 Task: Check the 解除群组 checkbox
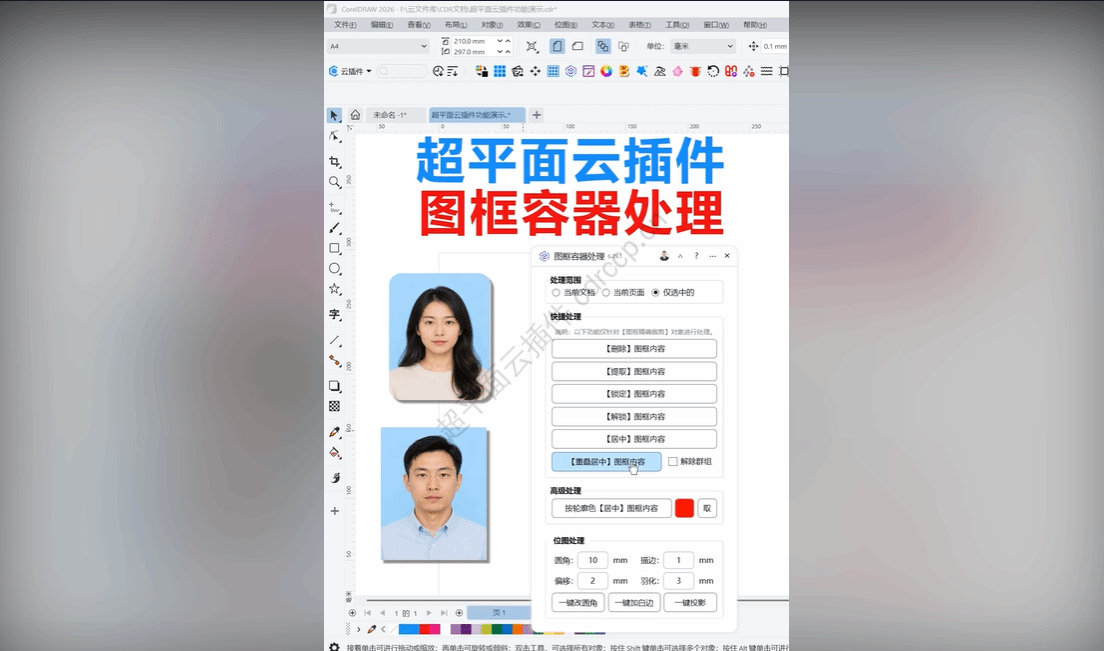pos(673,462)
